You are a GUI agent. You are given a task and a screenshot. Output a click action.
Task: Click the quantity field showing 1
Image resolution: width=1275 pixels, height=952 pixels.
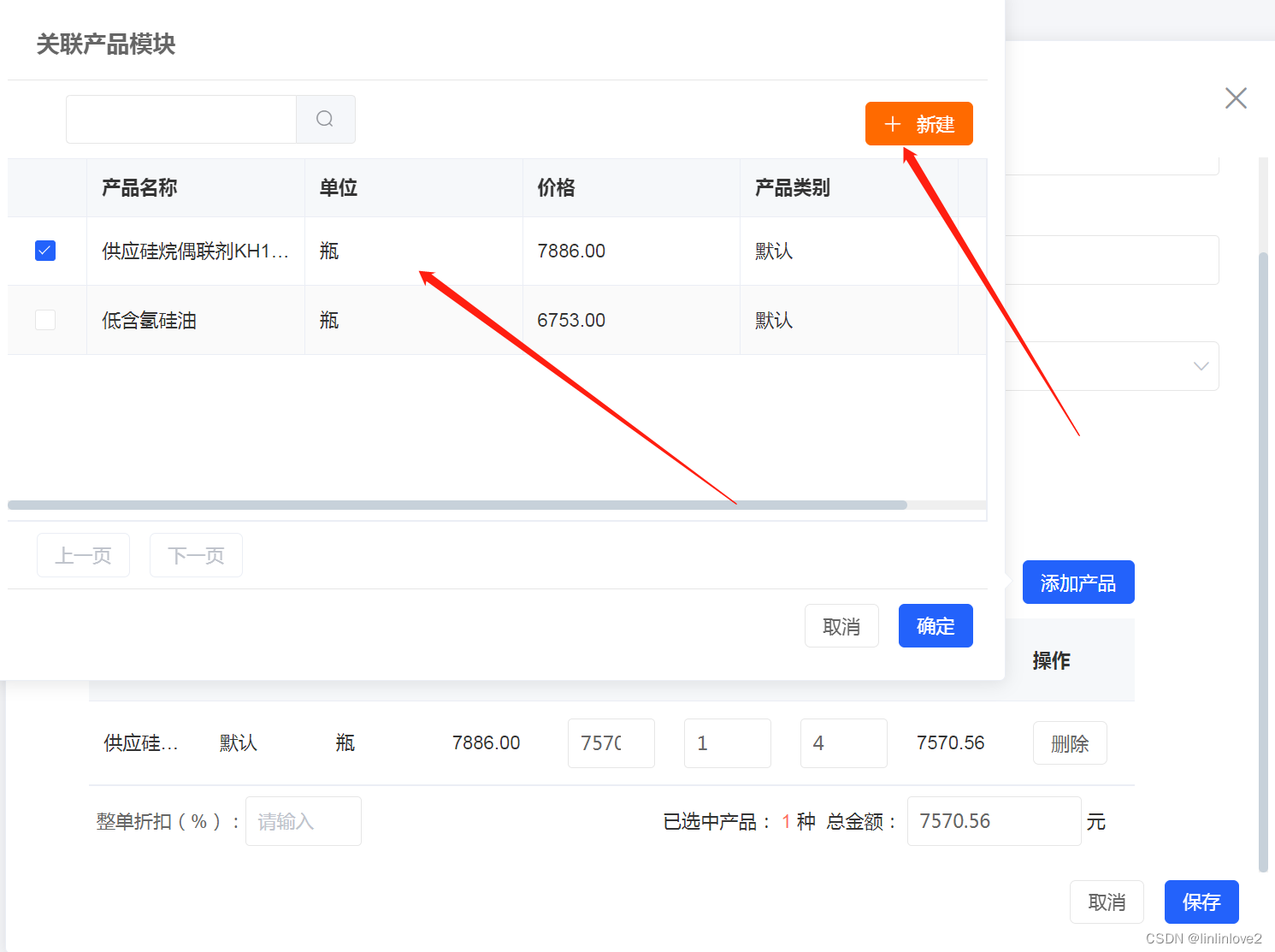[728, 743]
